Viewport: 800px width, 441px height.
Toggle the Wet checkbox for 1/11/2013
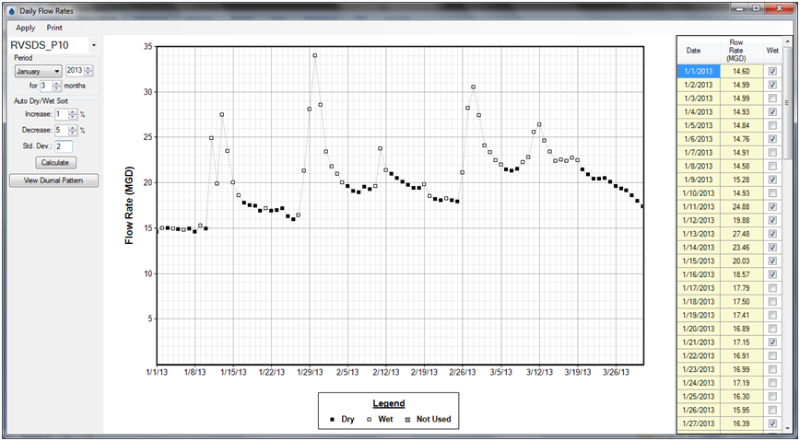tap(771, 206)
